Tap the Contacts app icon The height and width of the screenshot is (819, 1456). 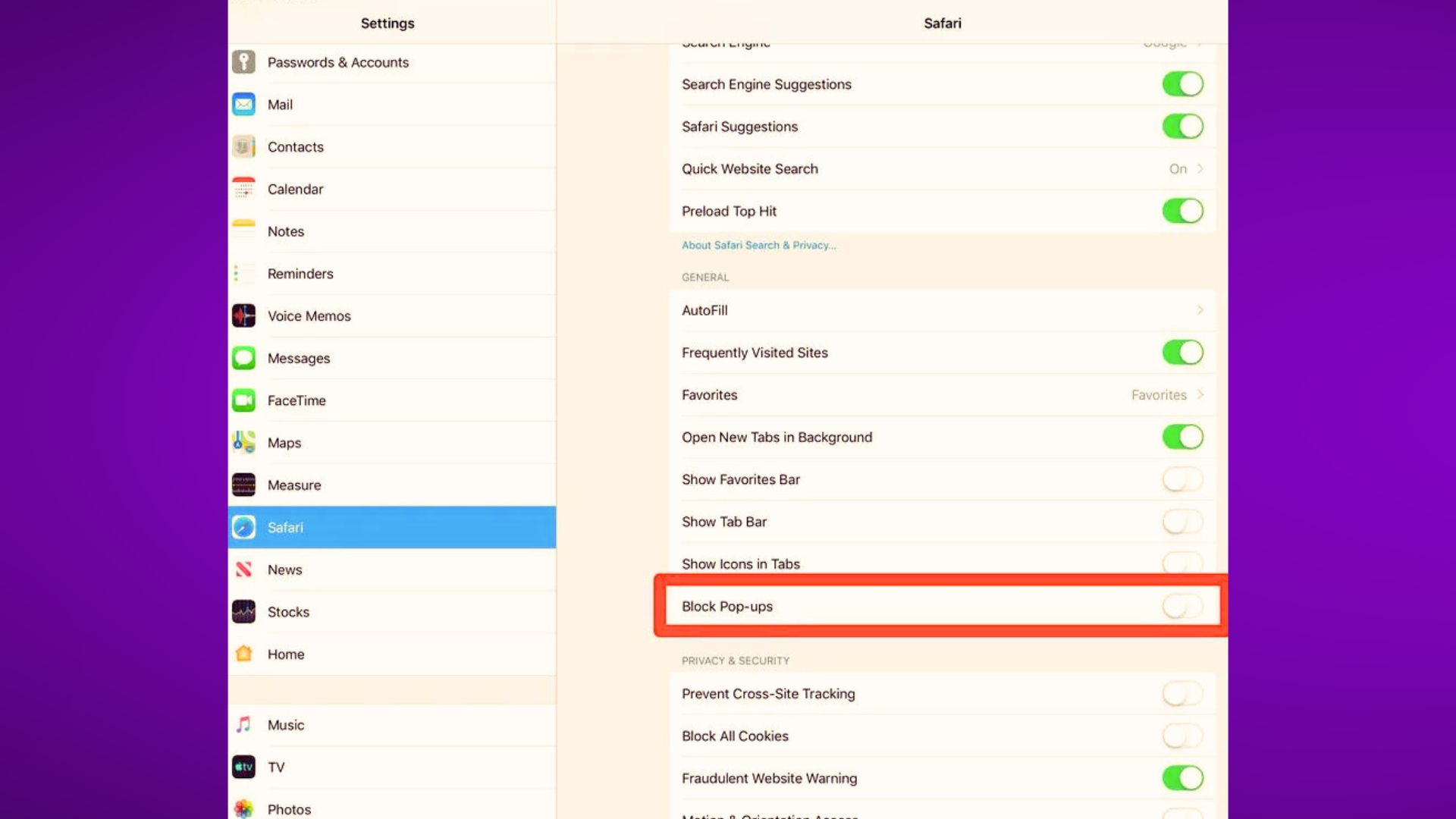tap(243, 147)
